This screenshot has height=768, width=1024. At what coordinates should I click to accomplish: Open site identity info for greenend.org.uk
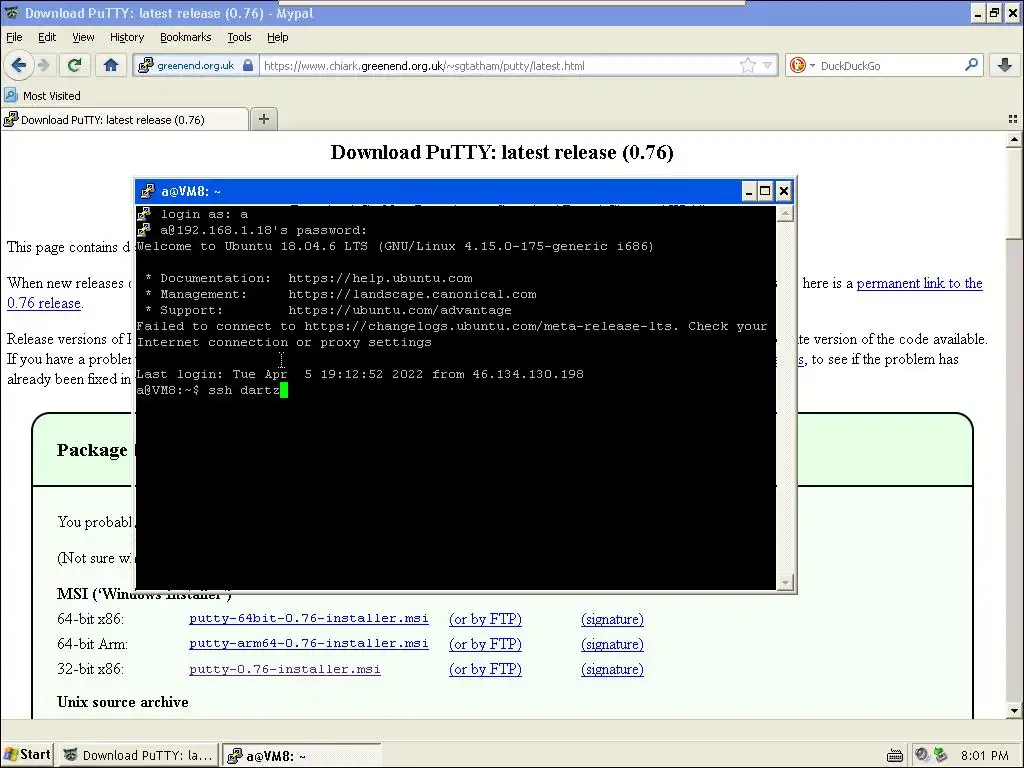195,65
